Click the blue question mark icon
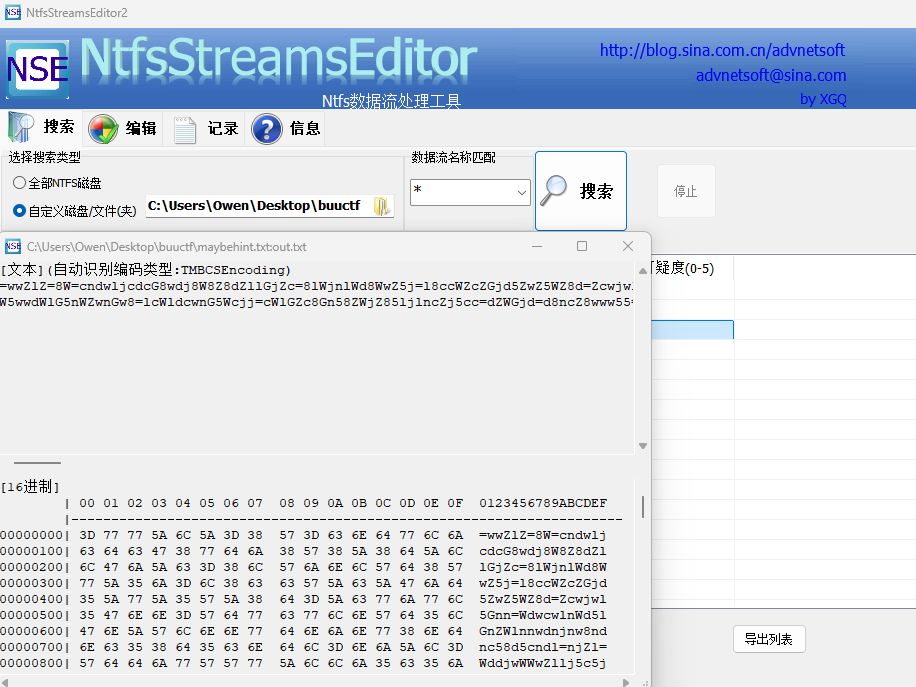This screenshot has height=687, width=916. coord(267,129)
